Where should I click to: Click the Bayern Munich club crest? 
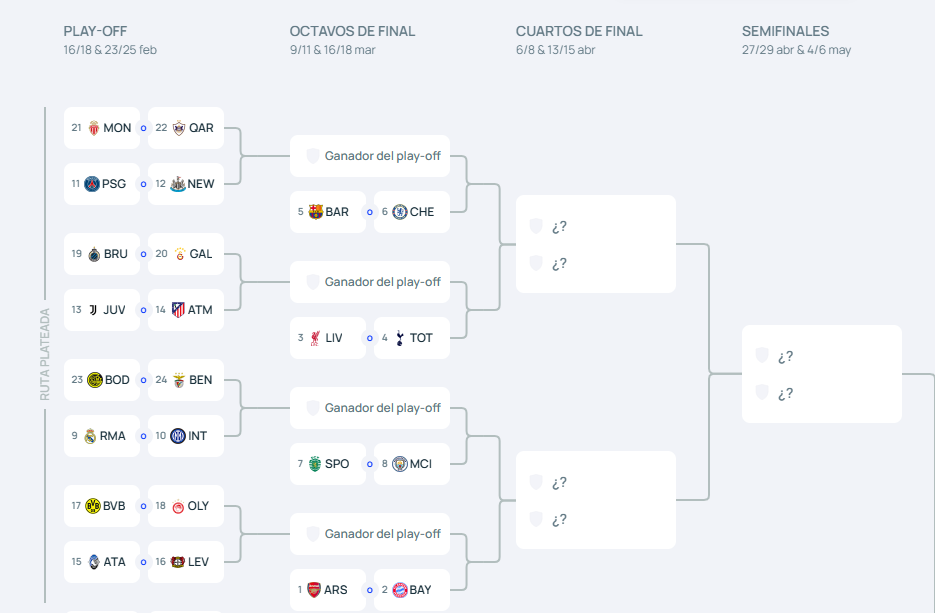pos(400,590)
